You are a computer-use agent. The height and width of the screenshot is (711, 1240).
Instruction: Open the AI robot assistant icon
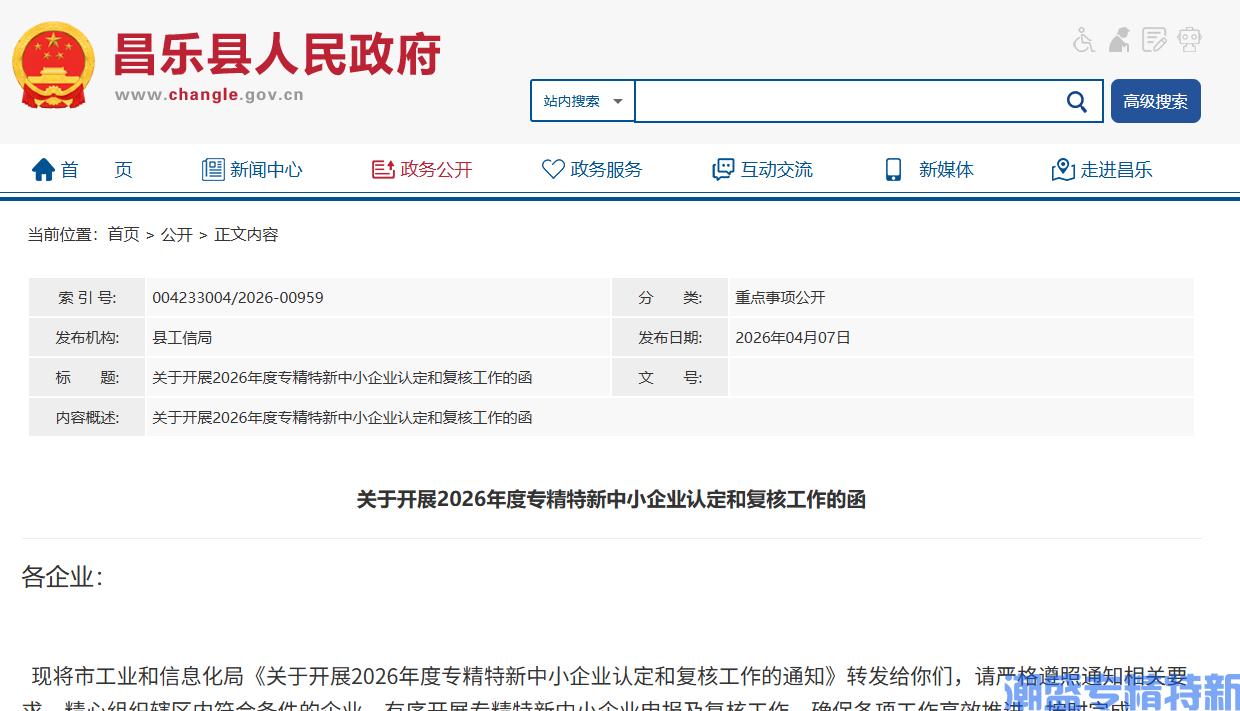1189,39
